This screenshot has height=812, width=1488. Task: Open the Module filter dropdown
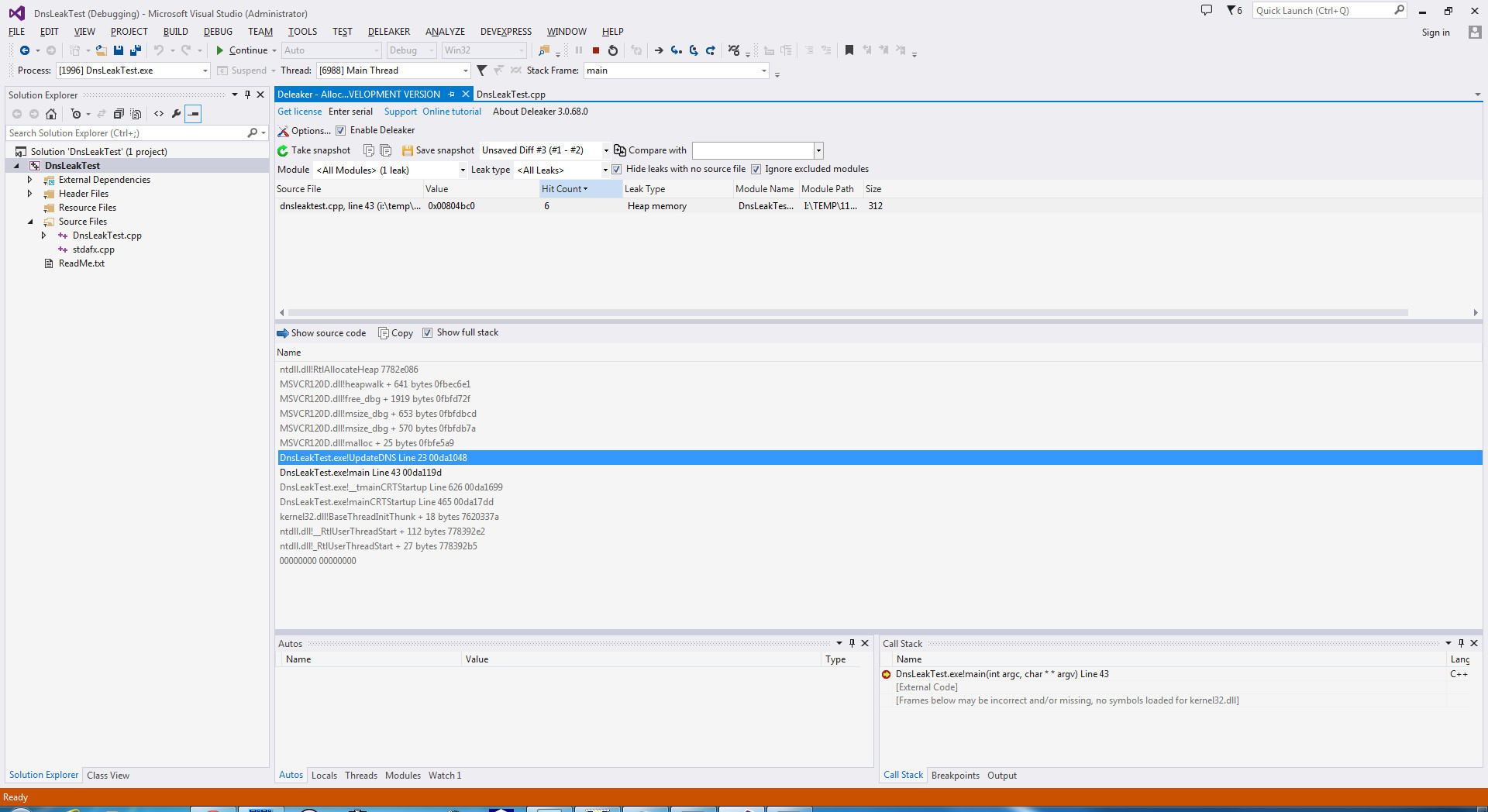(391, 170)
